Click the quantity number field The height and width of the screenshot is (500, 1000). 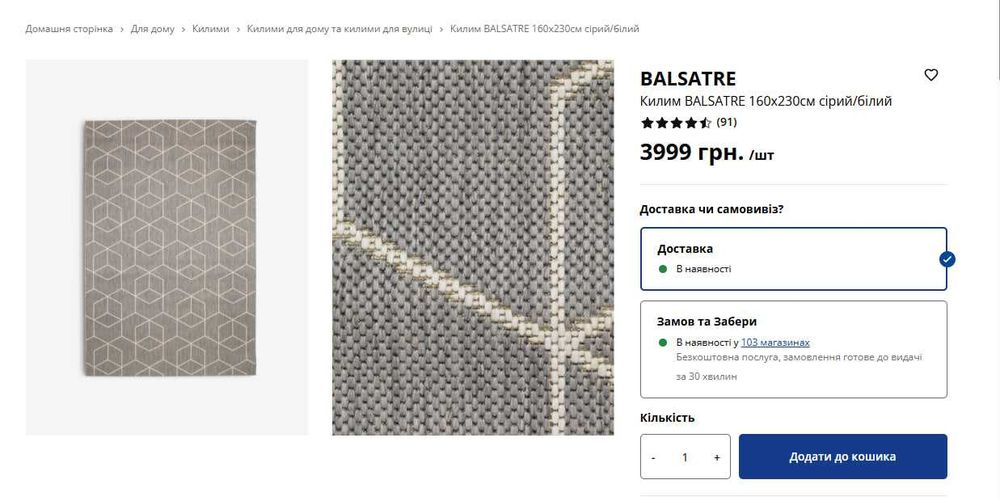click(685, 457)
